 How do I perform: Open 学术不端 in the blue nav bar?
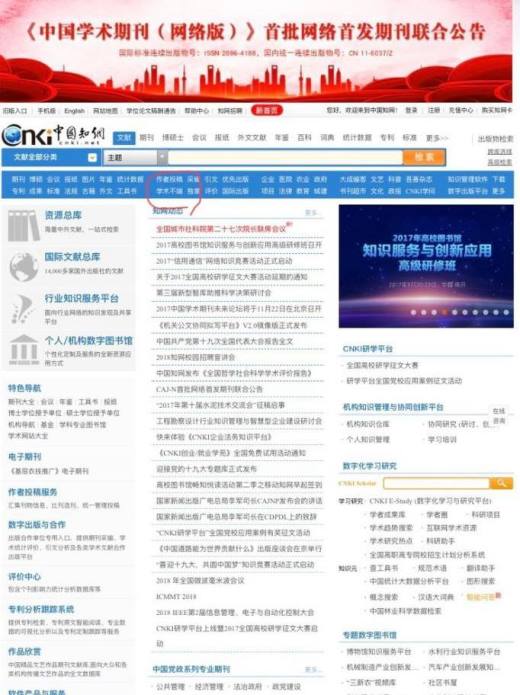tap(169, 191)
